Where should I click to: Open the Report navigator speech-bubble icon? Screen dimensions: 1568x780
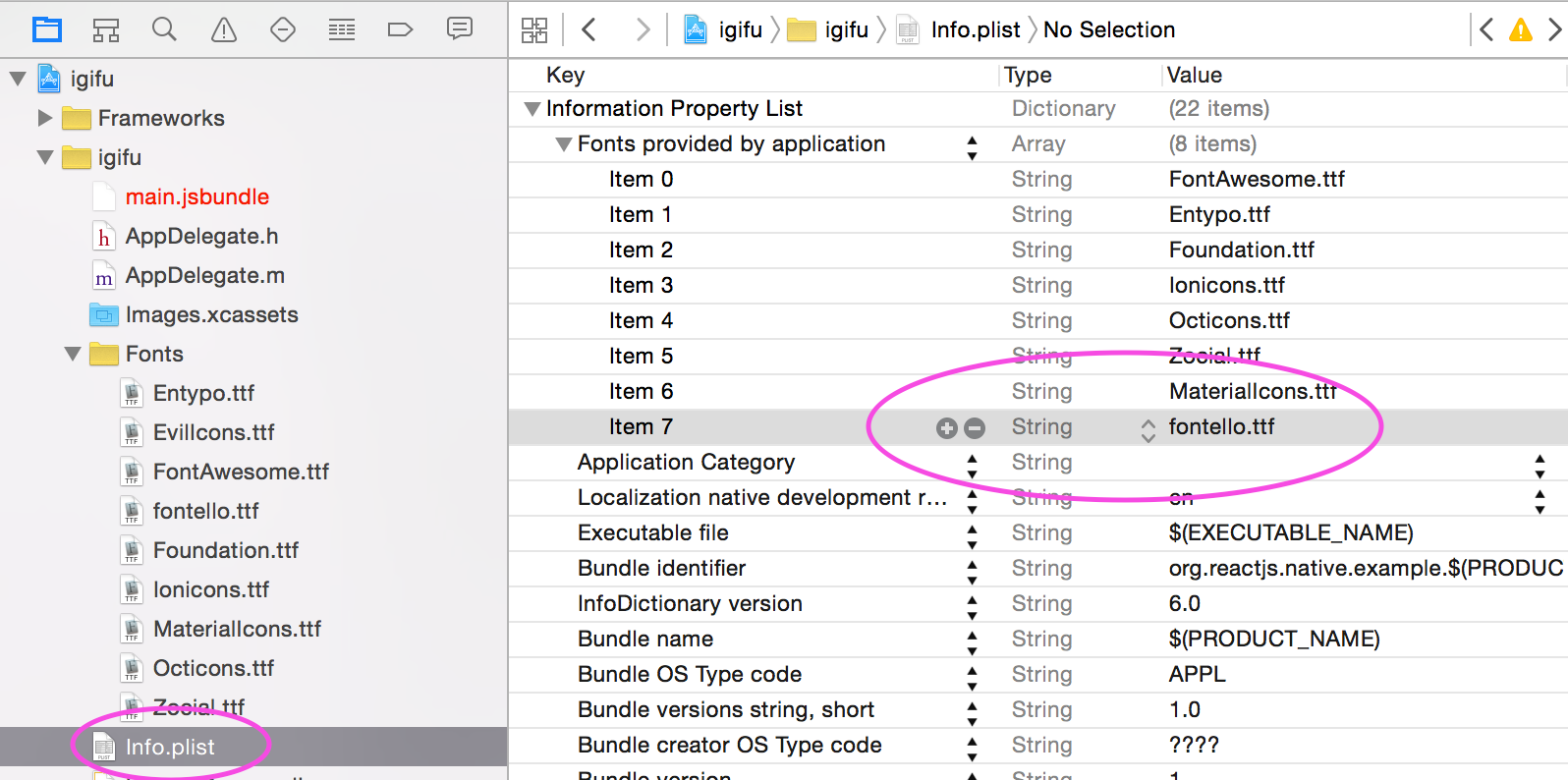point(460,28)
